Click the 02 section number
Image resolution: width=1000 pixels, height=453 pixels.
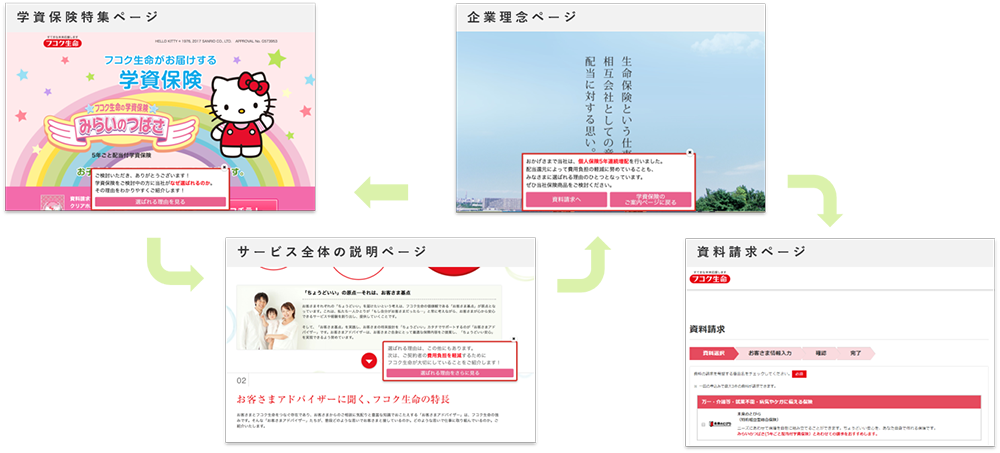click(242, 380)
